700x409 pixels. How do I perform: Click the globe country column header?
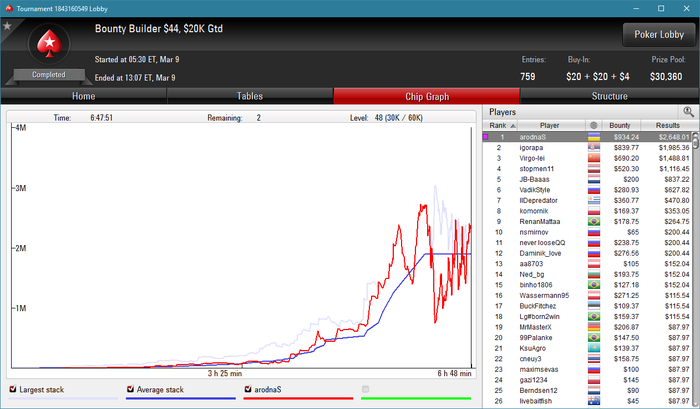pyautogui.click(x=594, y=125)
